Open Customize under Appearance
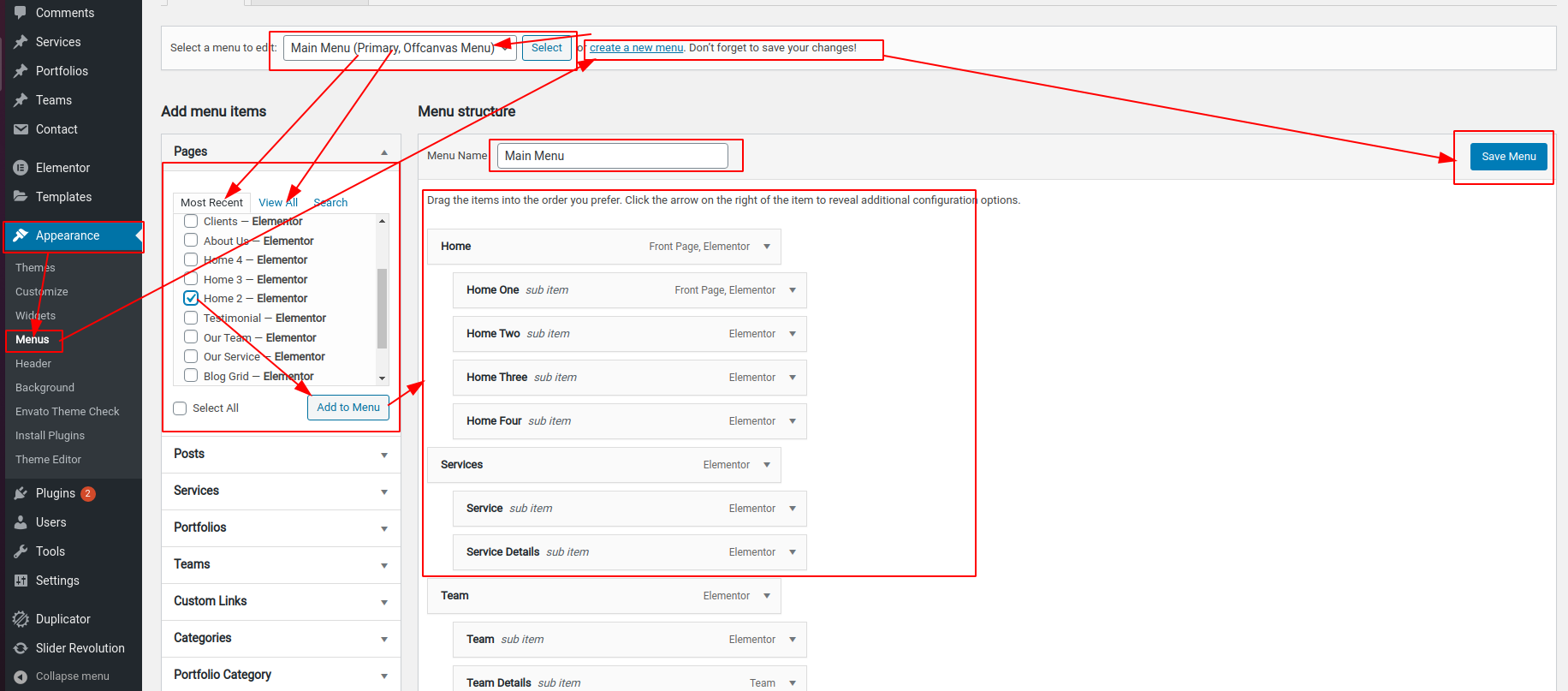1568x691 pixels. click(42, 292)
